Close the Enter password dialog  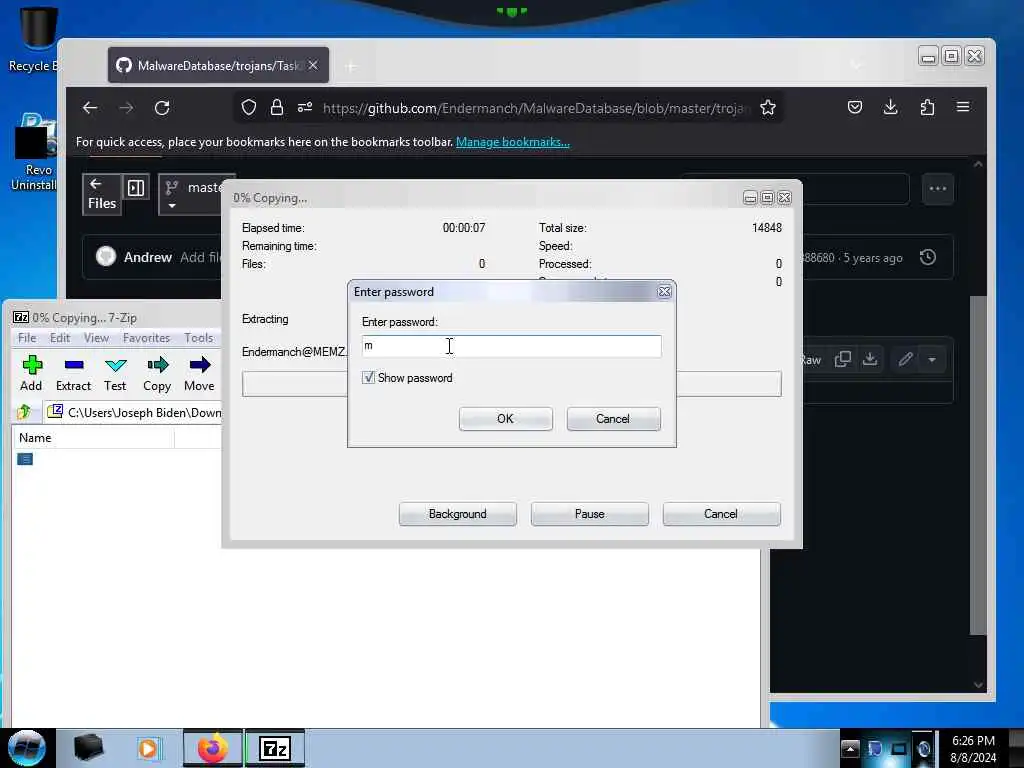(664, 292)
